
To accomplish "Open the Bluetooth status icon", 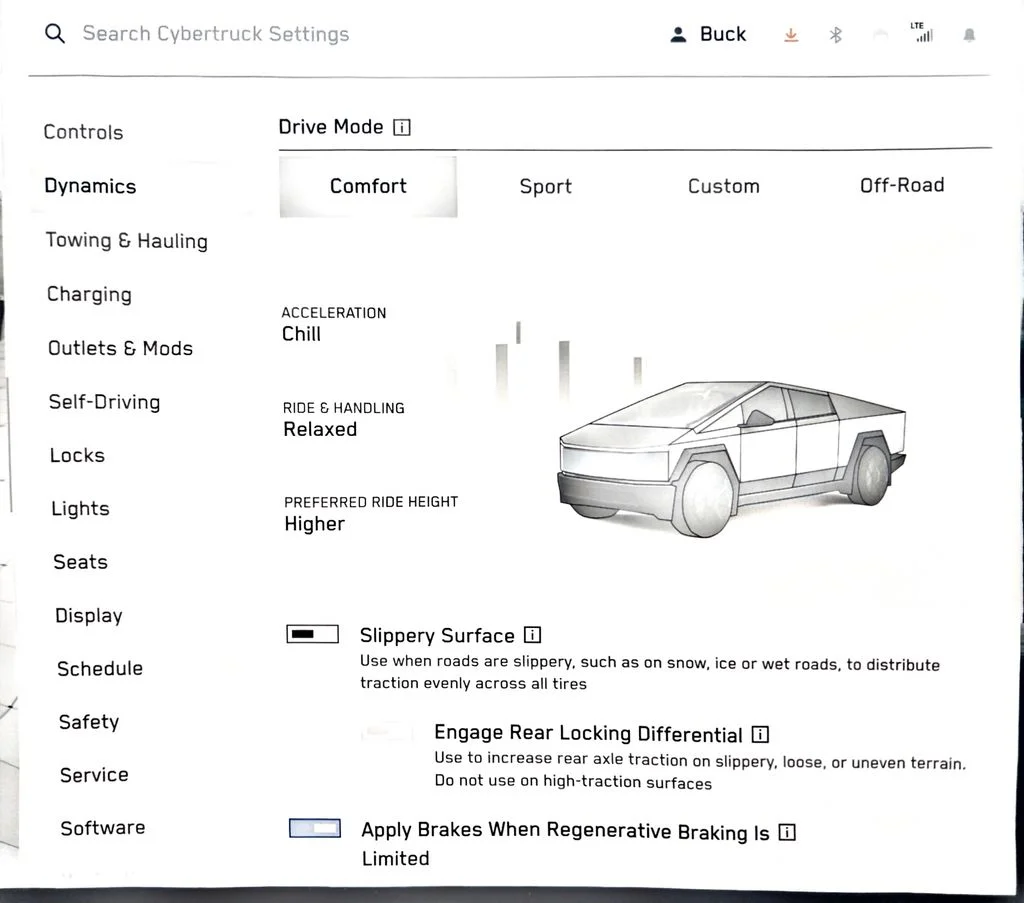I will tap(835, 35).
